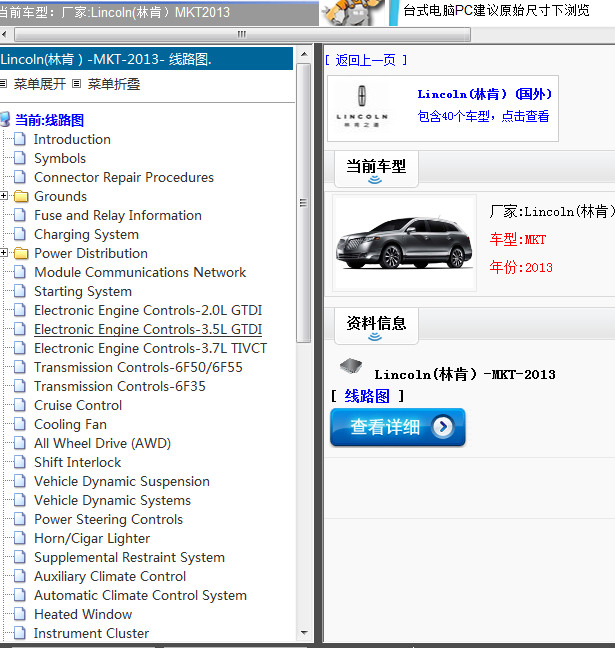Click the page icon beside Introduction

click(x=20, y=140)
